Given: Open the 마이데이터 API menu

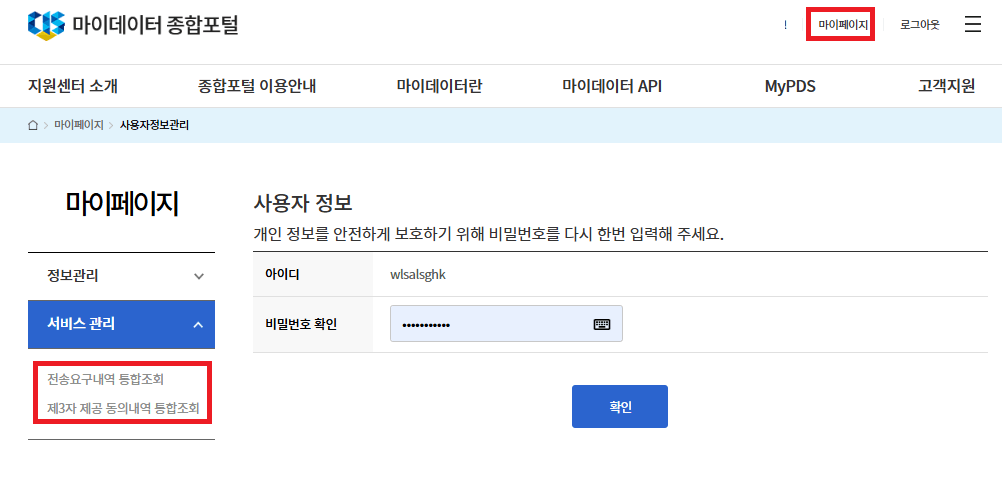Looking at the screenshot, I should tap(612, 86).
